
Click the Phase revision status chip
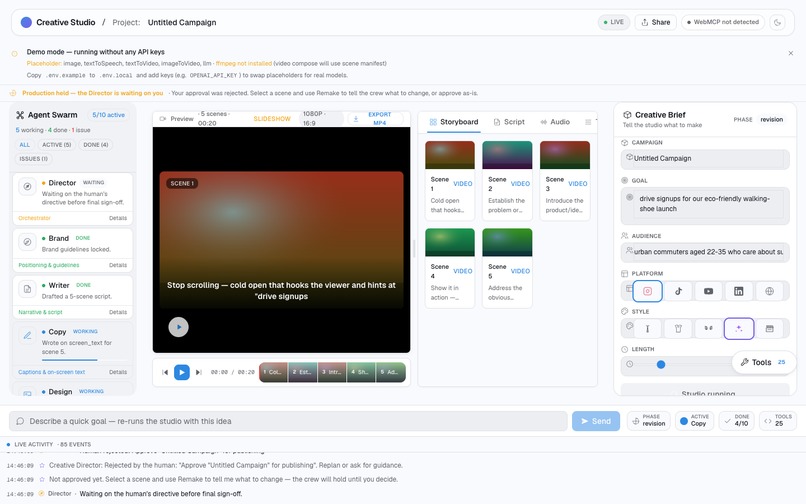pyautogui.click(x=648, y=421)
